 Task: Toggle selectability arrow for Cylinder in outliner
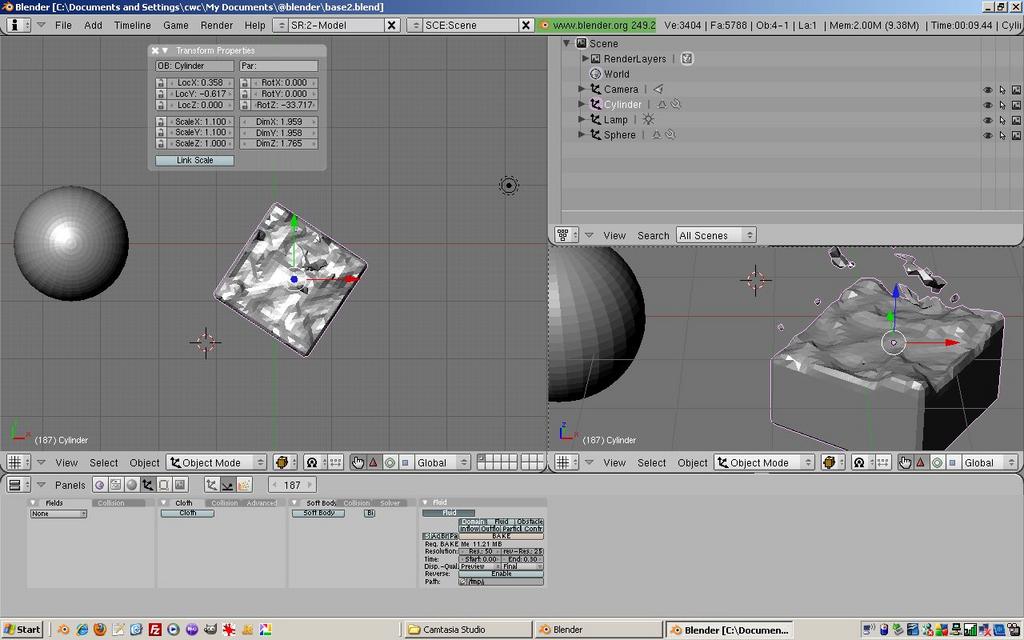1002,104
